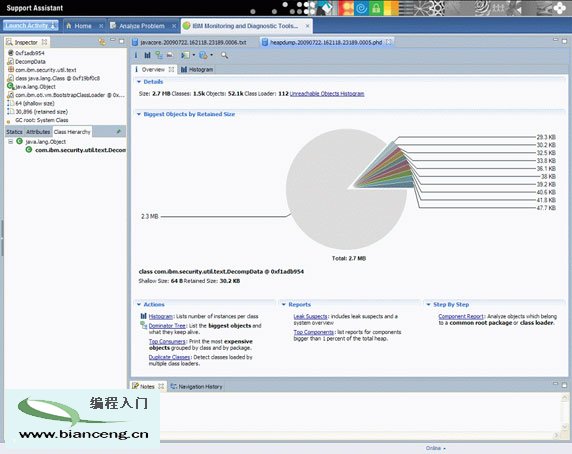572x454 pixels.
Task: Click the Navigation History tab icon
Action: coord(174,386)
